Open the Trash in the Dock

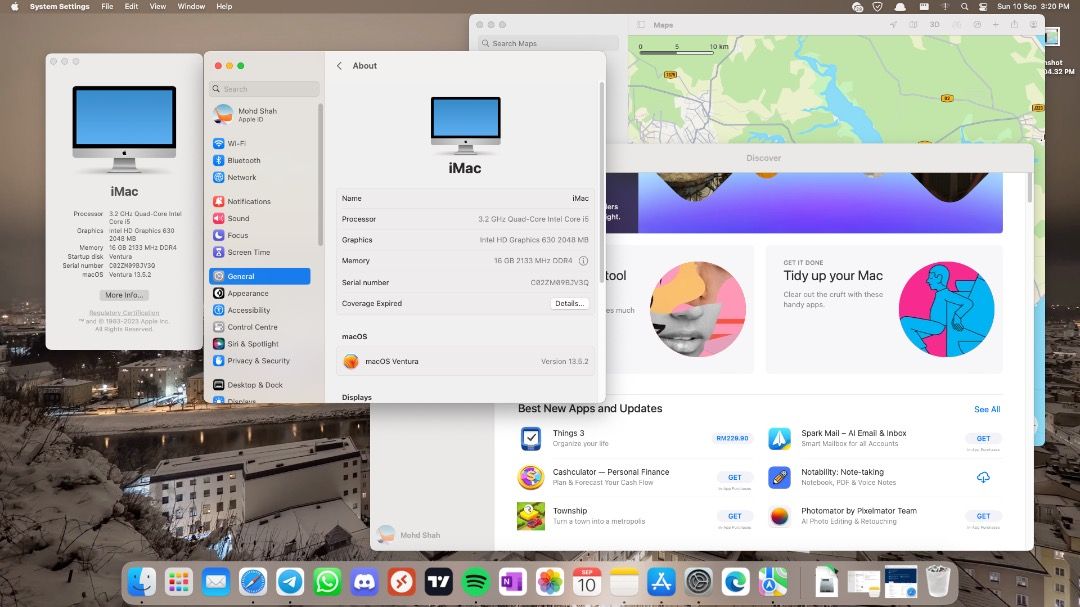click(938, 582)
